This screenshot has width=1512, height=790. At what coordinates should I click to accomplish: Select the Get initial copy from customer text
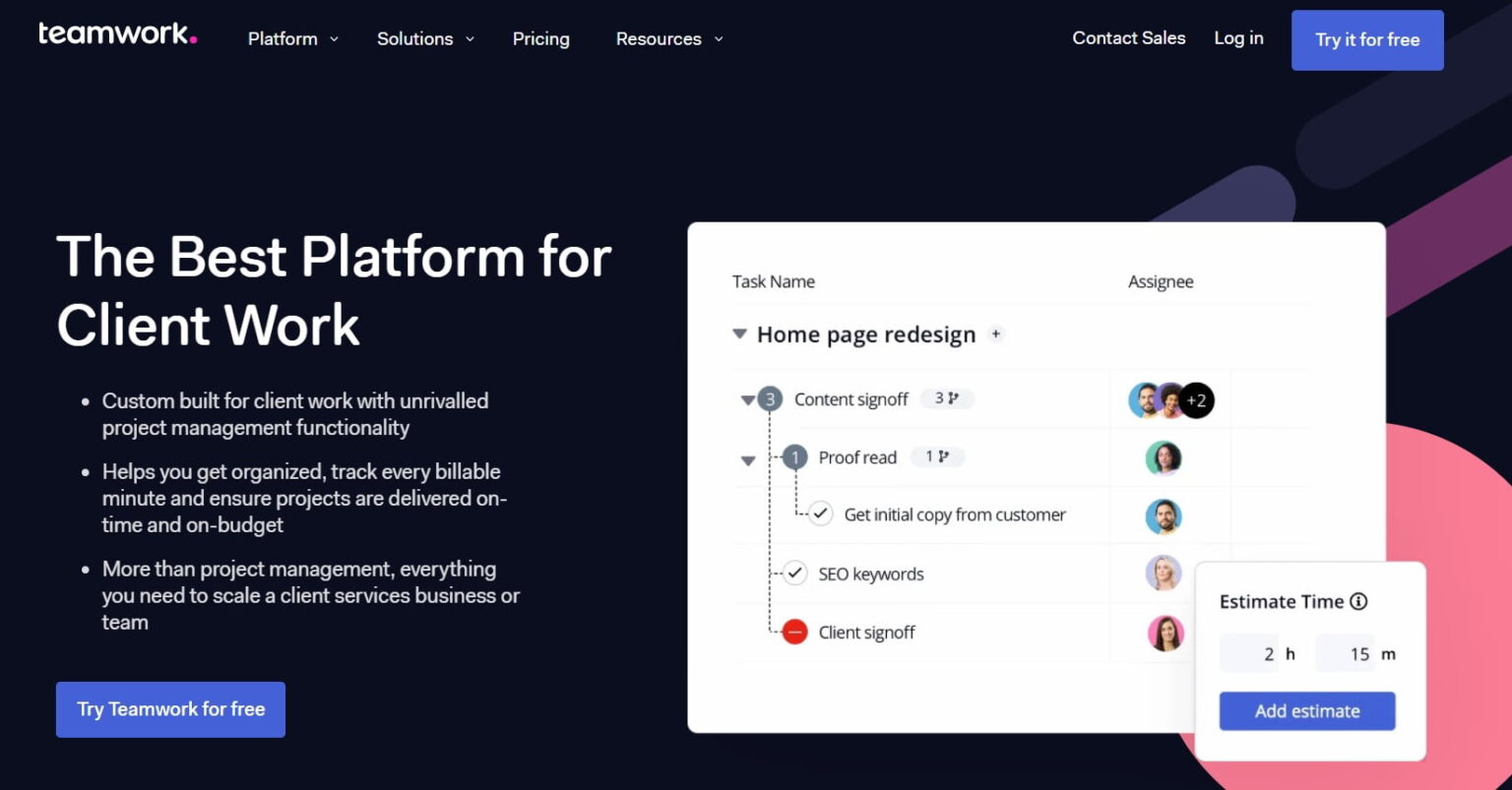click(x=955, y=515)
